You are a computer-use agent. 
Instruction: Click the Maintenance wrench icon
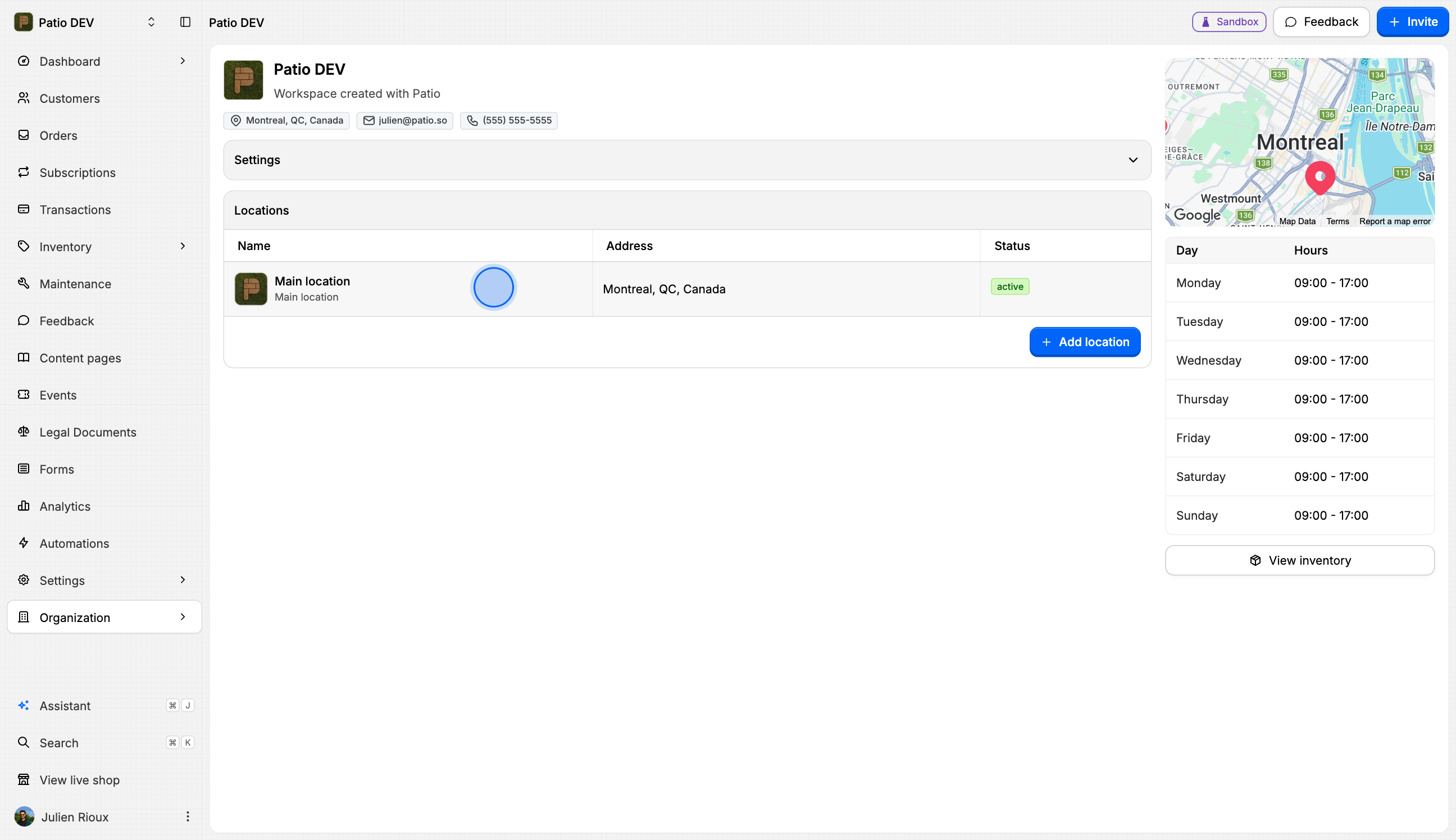click(24, 283)
